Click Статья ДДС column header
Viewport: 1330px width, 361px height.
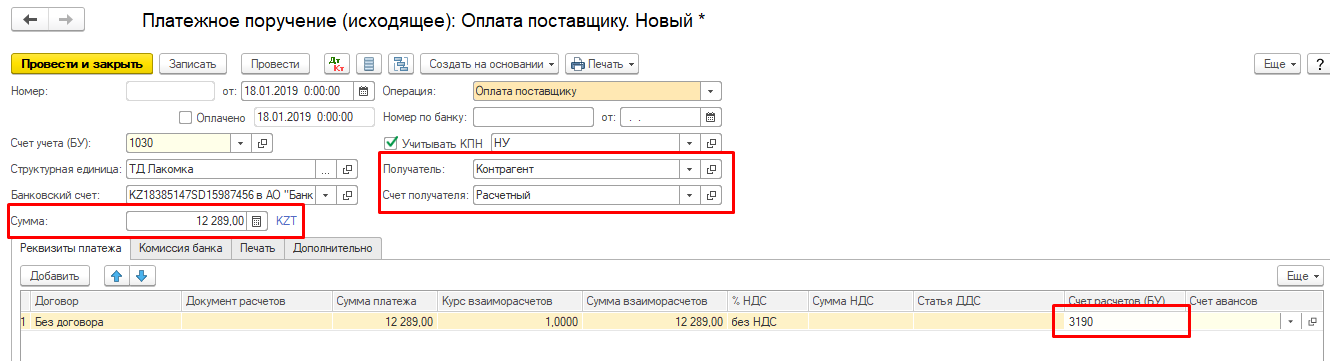(x=985, y=301)
